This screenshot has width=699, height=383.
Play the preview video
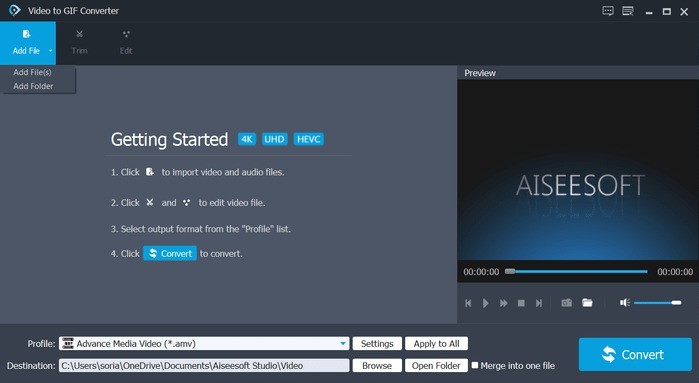pos(485,303)
